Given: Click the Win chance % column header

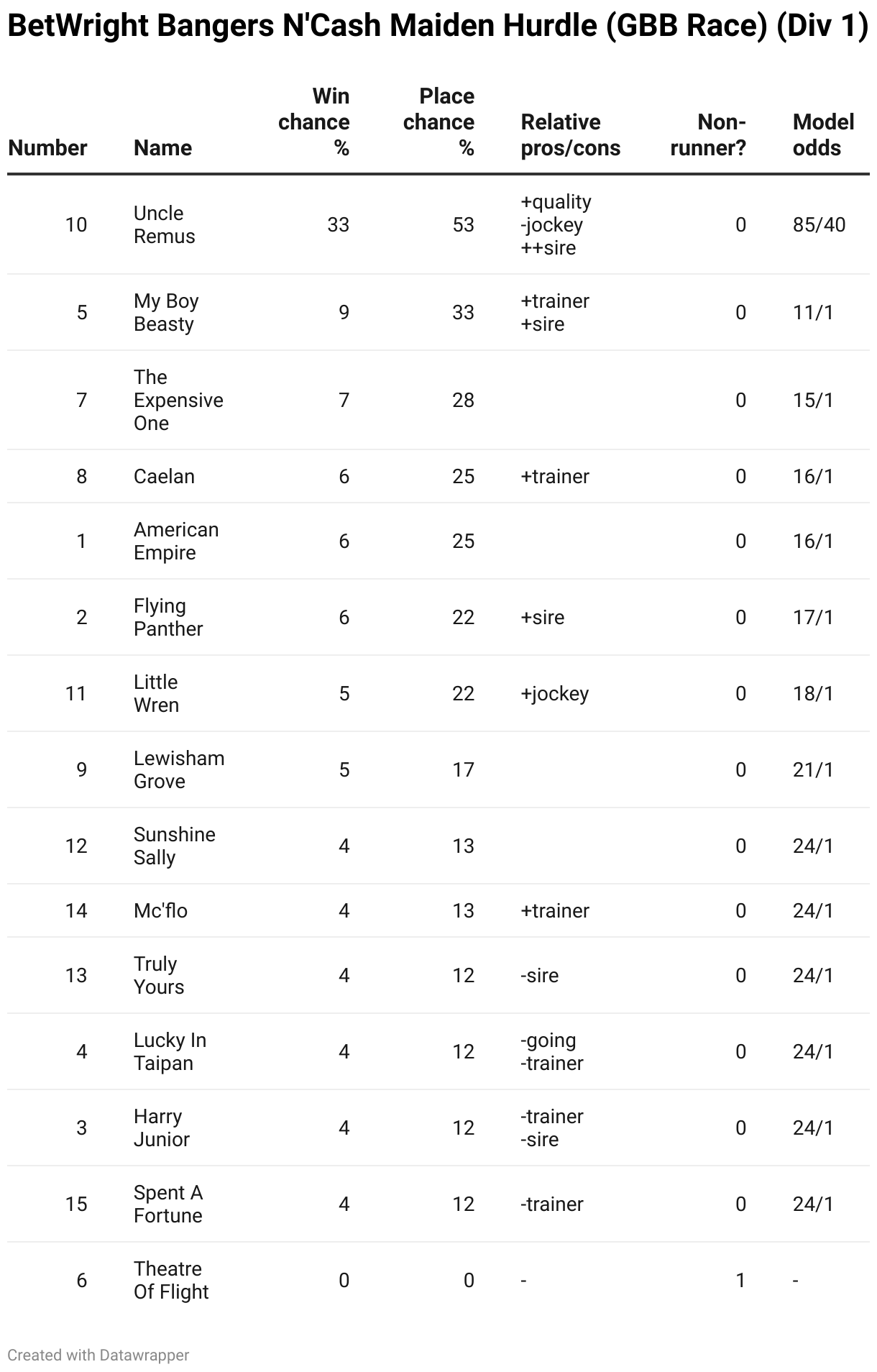Looking at the screenshot, I should pyautogui.click(x=313, y=122).
